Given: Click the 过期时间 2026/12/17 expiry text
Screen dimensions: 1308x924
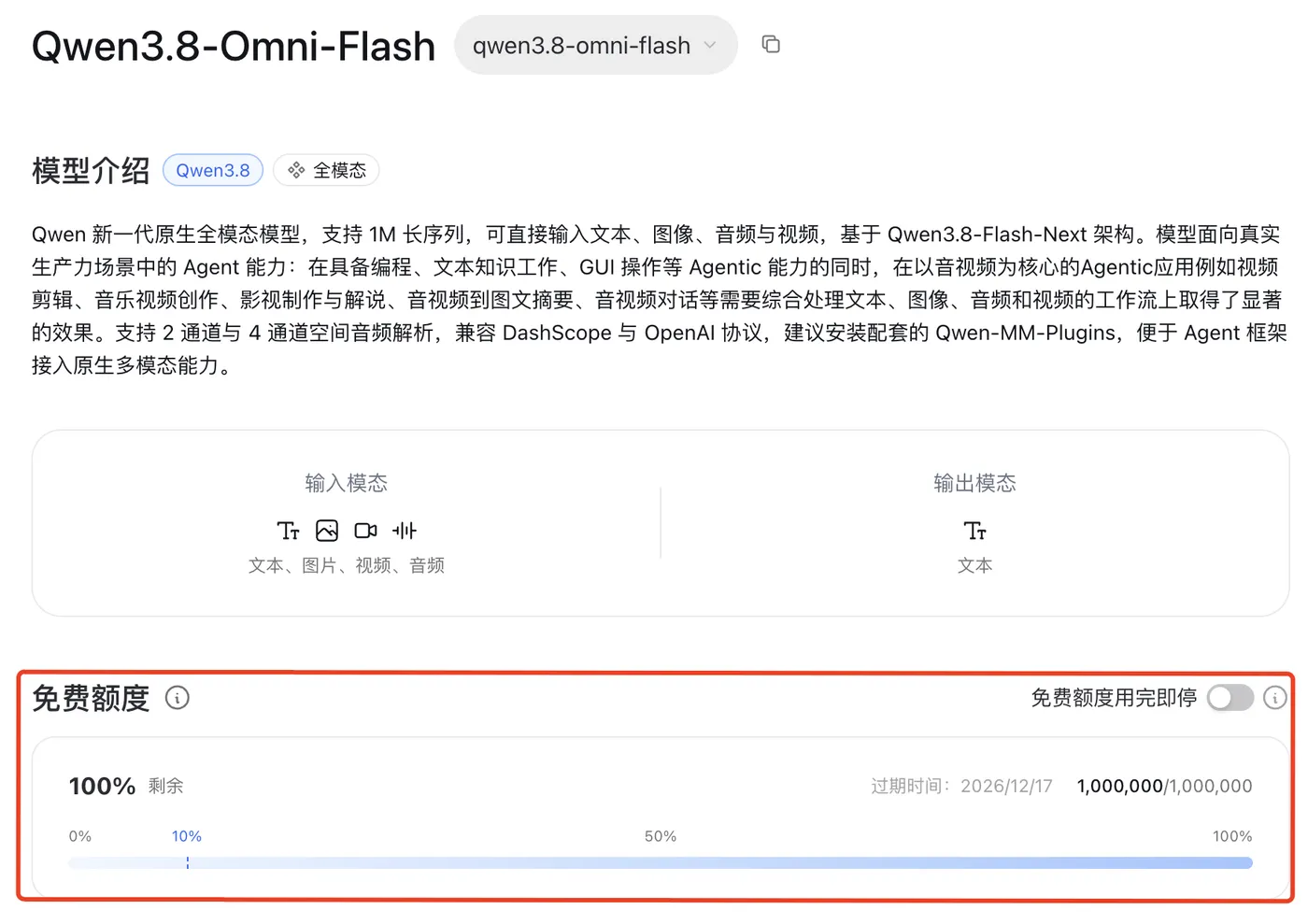Looking at the screenshot, I should [x=961, y=786].
